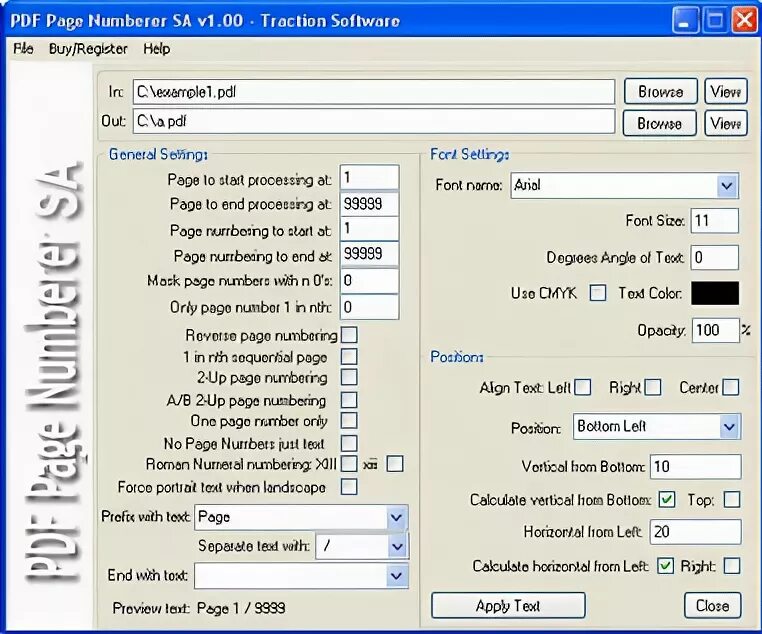The image size is (762, 634).
Task: Click the Opacity value field
Action: click(715, 330)
